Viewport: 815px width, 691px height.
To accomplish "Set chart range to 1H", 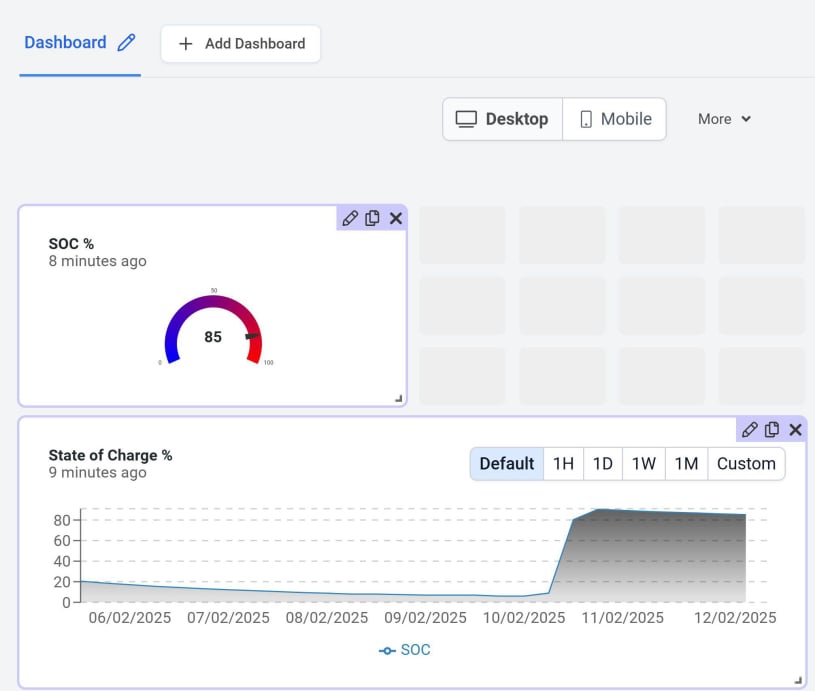I will point(564,464).
